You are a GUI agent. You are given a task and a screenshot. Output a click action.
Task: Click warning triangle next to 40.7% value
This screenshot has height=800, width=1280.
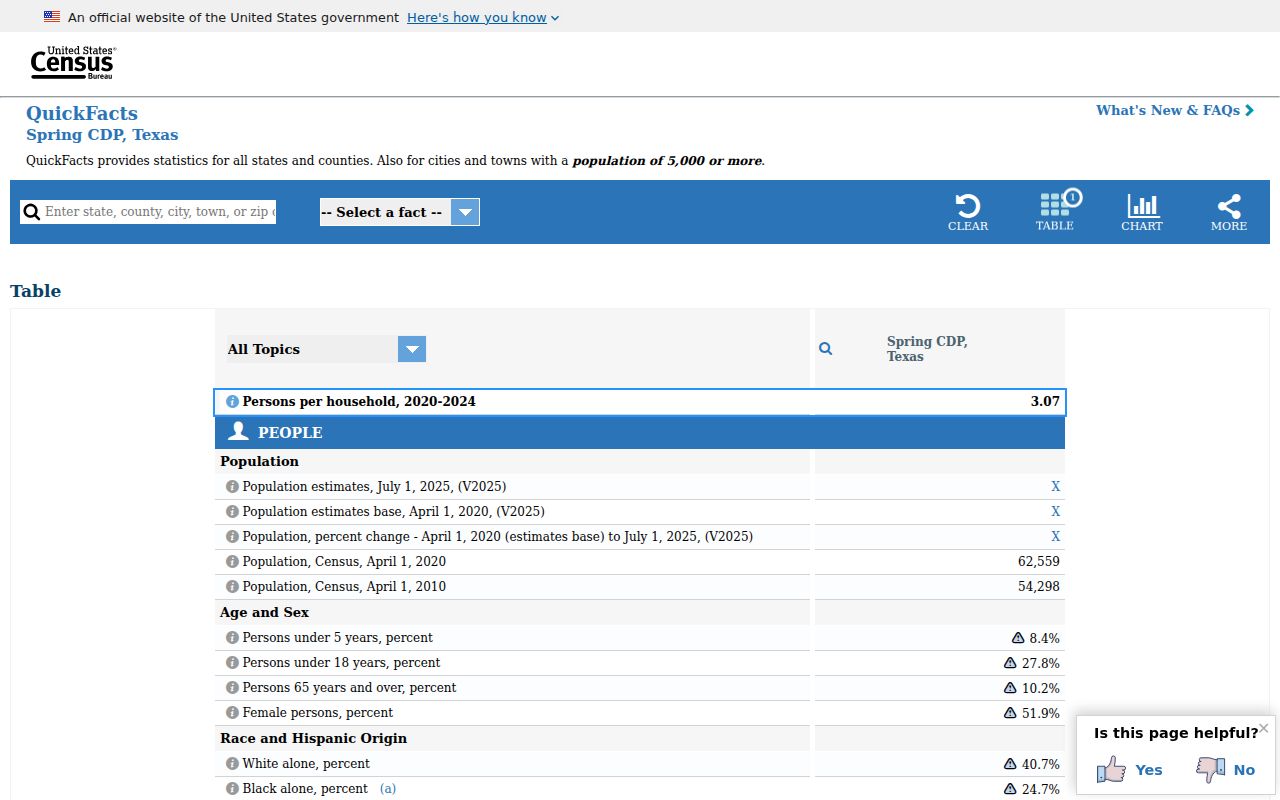tap(1010, 764)
